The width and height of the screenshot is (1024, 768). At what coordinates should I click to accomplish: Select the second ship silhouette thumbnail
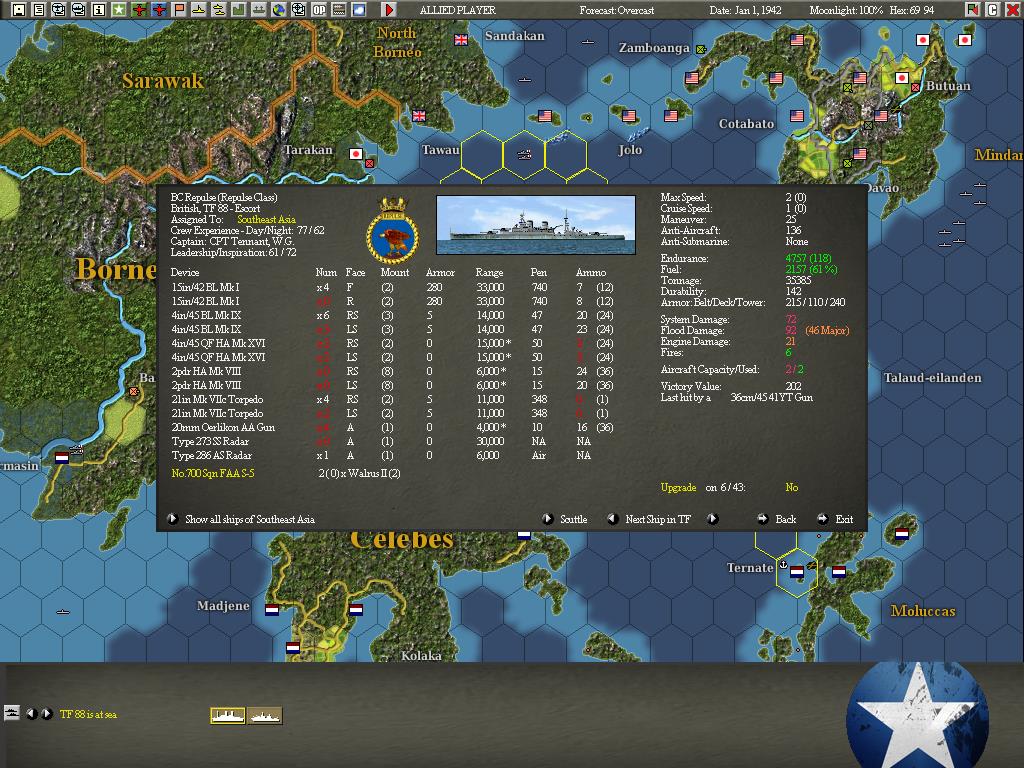tap(264, 716)
